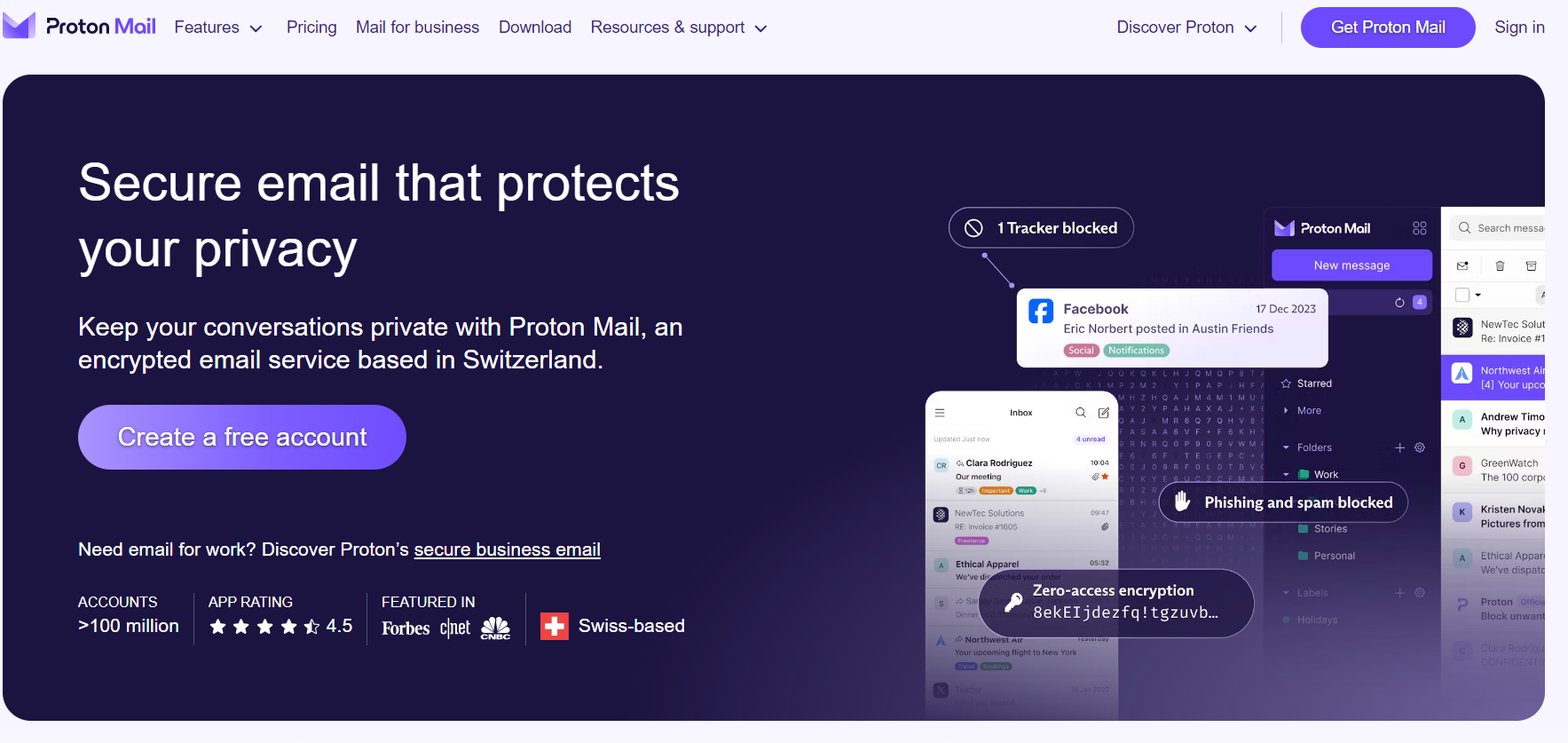Image resolution: width=1568 pixels, height=743 pixels.
Task: Click the plus icon to add a folder
Action: click(x=1399, y=447)
